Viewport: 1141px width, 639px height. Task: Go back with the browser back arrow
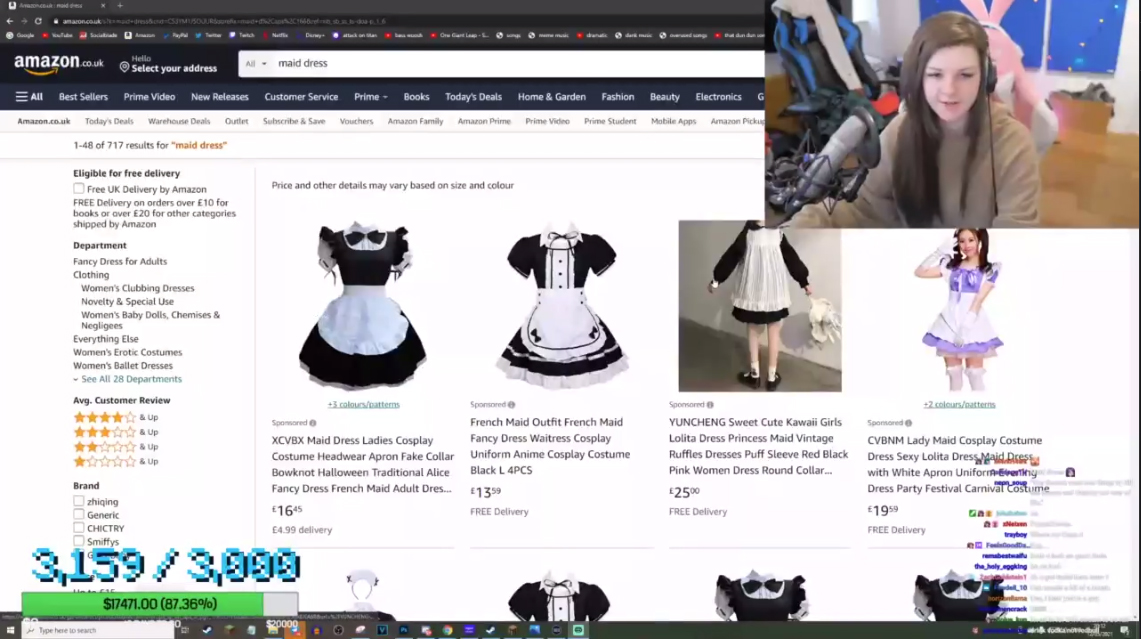coord(9,21)
